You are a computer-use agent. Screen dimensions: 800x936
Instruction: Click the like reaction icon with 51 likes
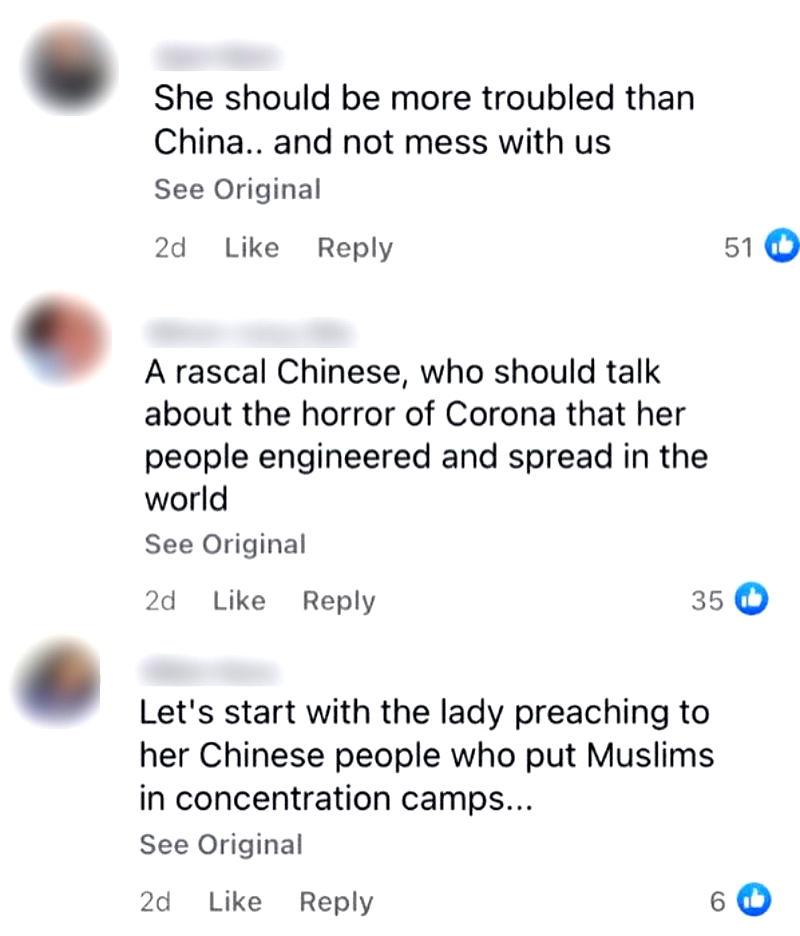pos(783,245)
